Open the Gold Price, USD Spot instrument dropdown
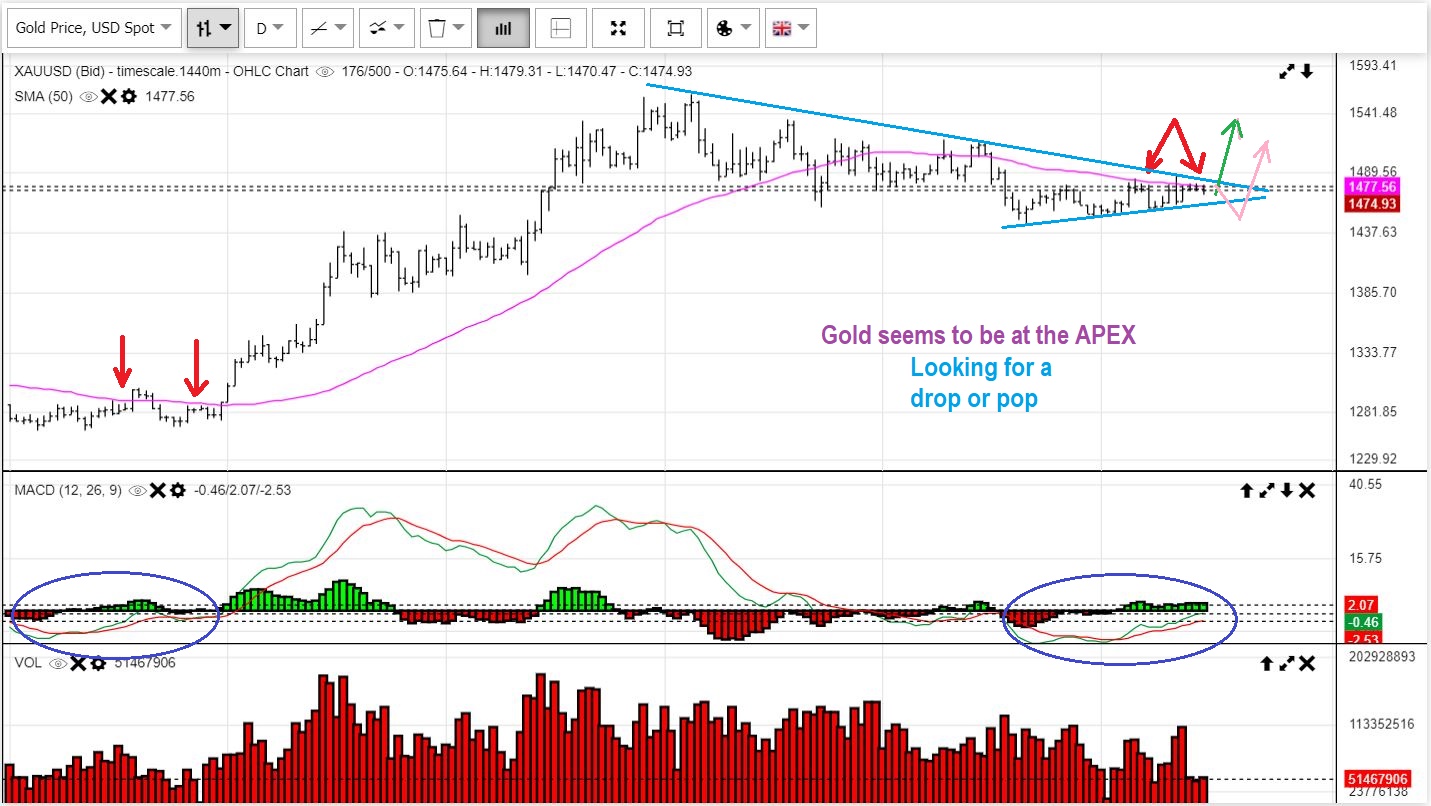Viewport: 1431px width, 806px height. pos(93,28)
